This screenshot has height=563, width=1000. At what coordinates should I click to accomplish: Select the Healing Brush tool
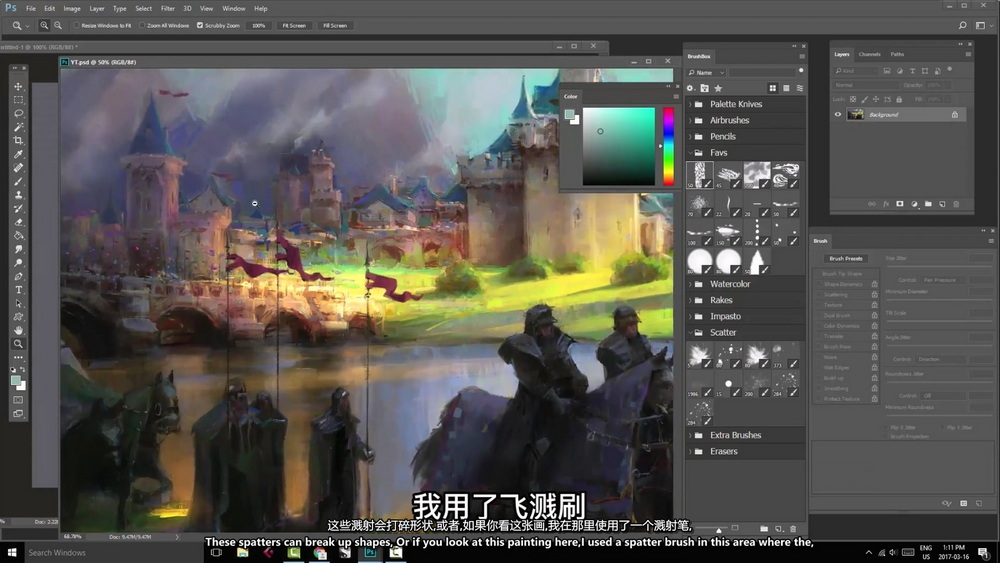coord(18,168)
